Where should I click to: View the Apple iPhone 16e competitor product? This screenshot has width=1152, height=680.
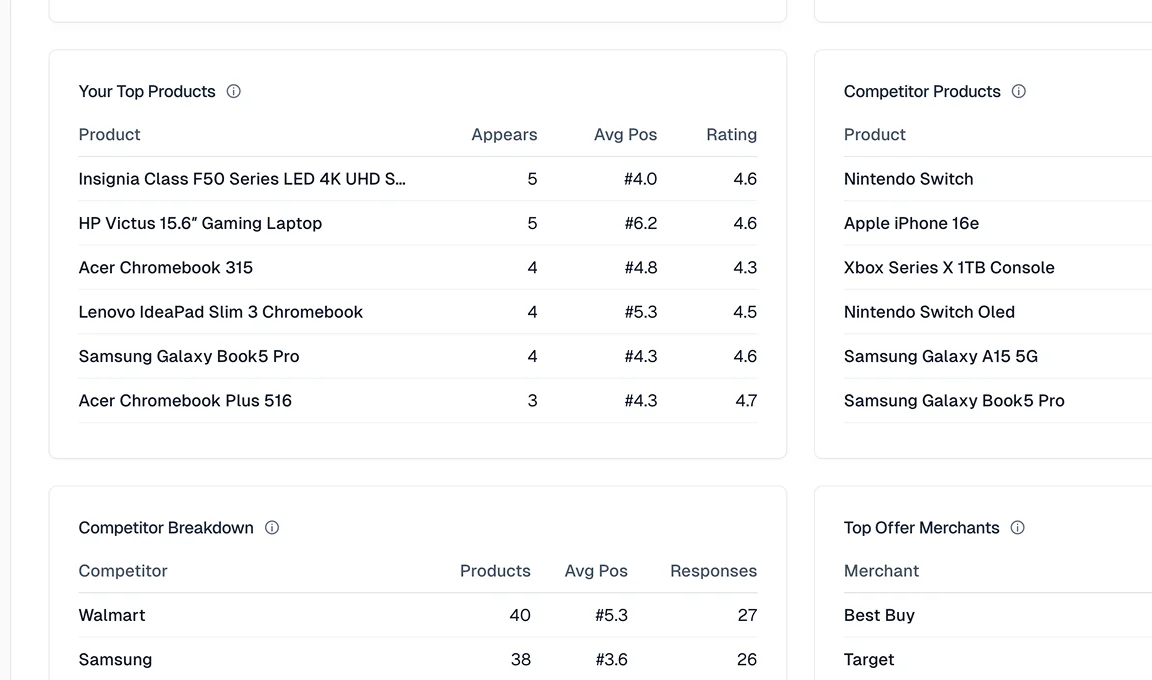(911, 223)
